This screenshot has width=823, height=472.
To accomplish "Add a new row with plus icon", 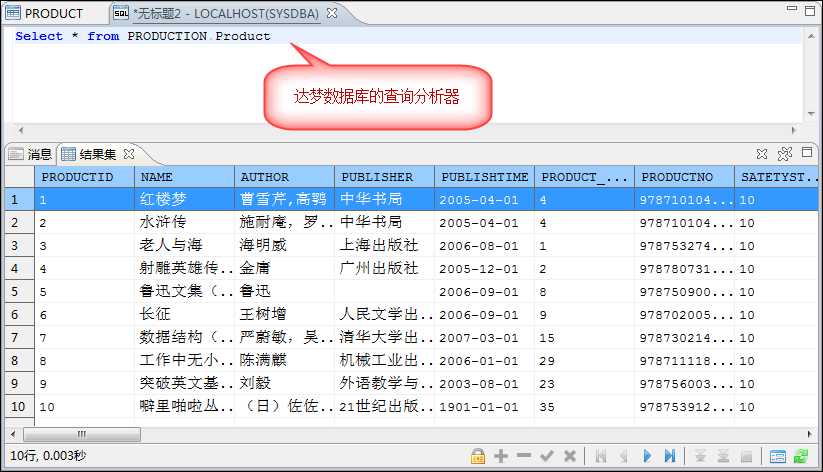I will click(501, 456).
